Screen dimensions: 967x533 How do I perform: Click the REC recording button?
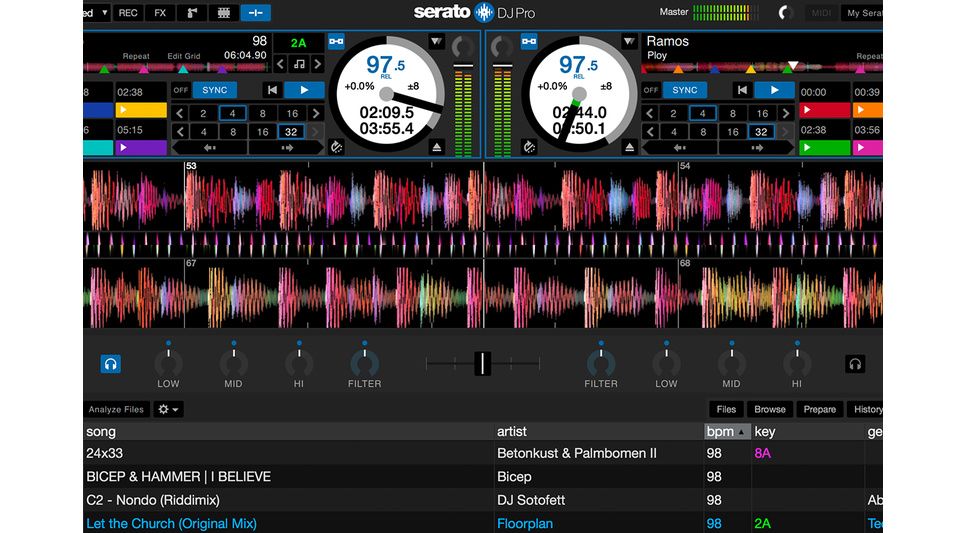click(128, 13)
